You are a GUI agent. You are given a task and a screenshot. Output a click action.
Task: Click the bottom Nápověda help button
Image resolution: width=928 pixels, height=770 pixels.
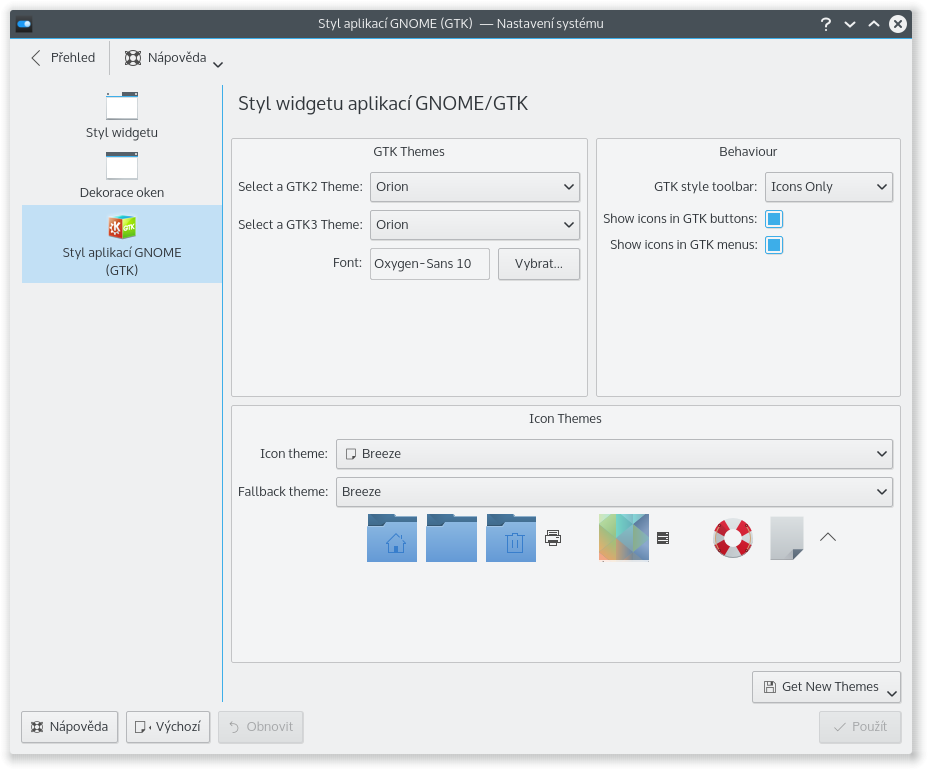[70, 727]
